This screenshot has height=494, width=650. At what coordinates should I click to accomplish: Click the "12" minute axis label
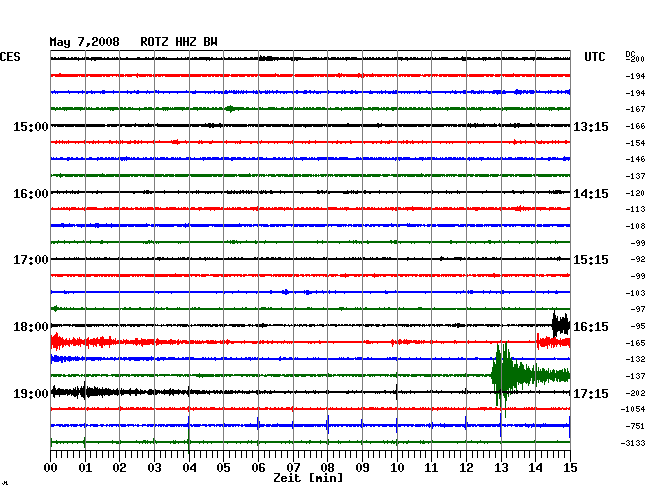(466, 468)
